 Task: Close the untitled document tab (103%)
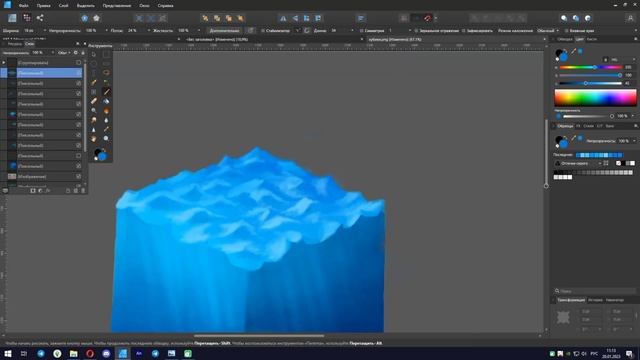(362, 40)
